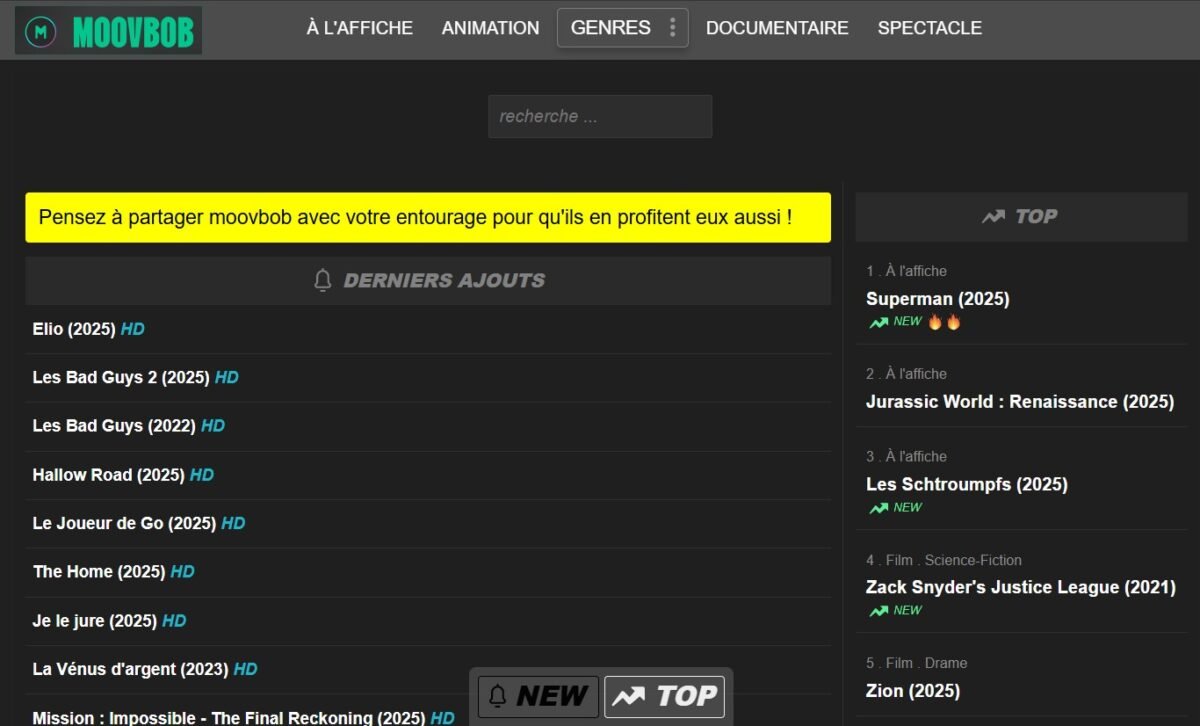Click the HD label next to Hallow Road
1200x726 pixels.
pyautogui.click(x=201, y=475)
